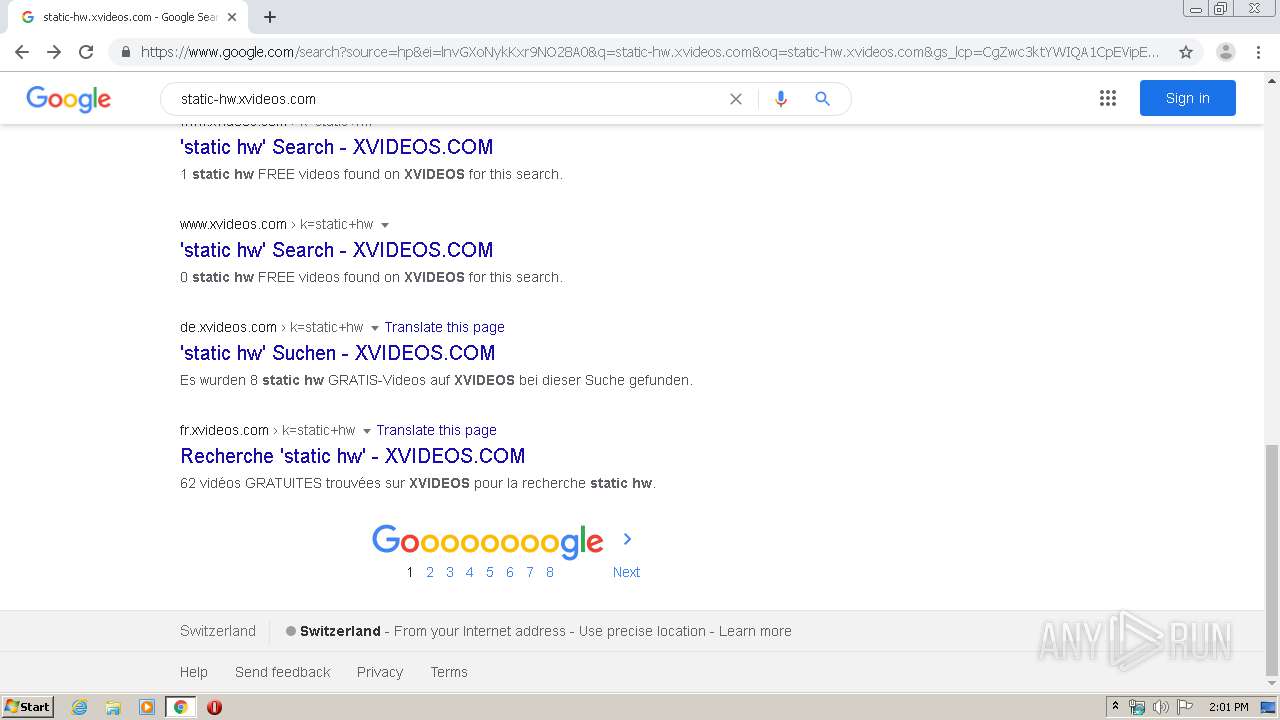The width and height of the screenshot is (1280, 720).
Task: Open the "'static hw' Suchen" result title
Action: [x=337, y=353]
